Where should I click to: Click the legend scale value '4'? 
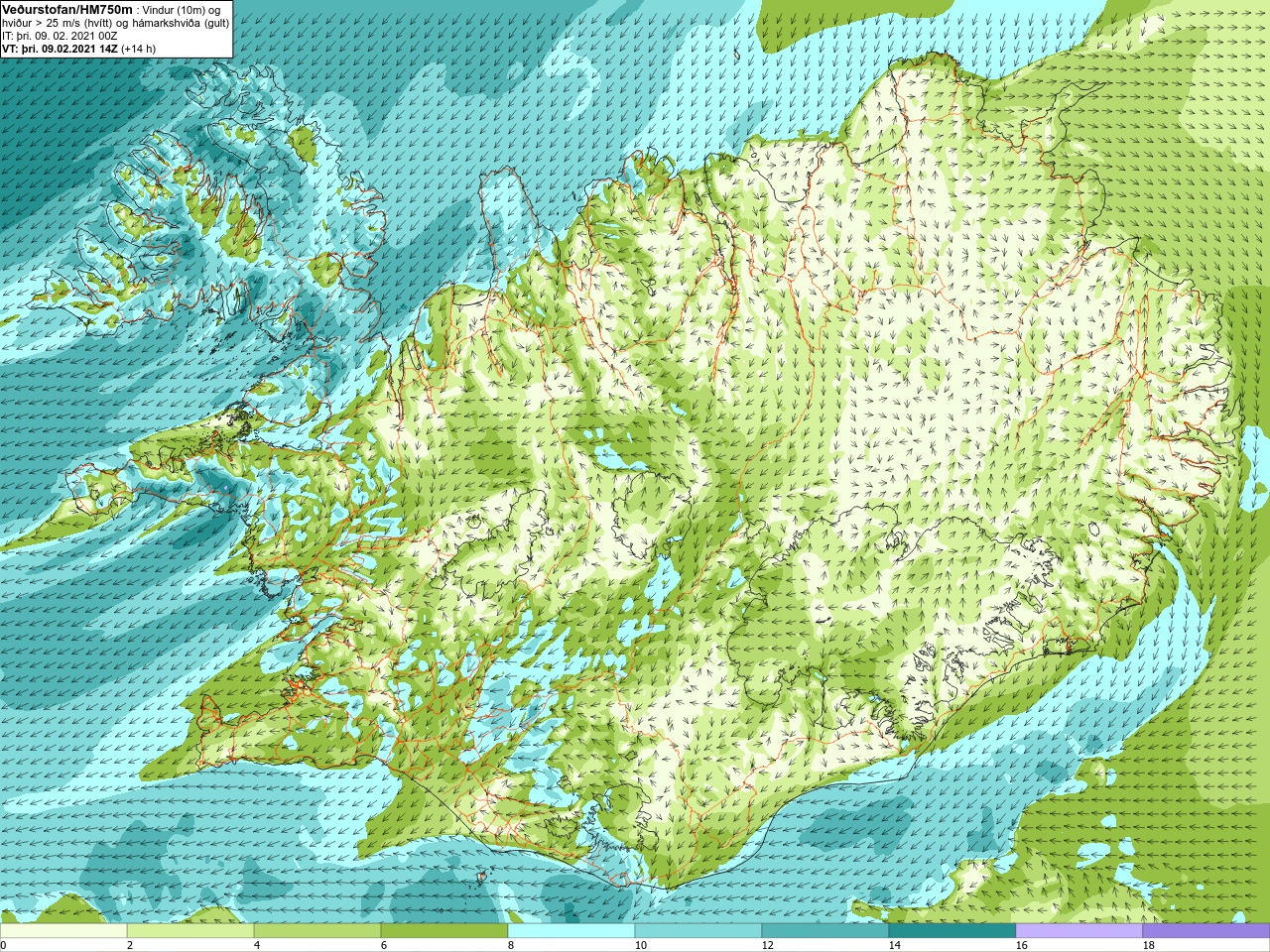[x=257, y=945]
